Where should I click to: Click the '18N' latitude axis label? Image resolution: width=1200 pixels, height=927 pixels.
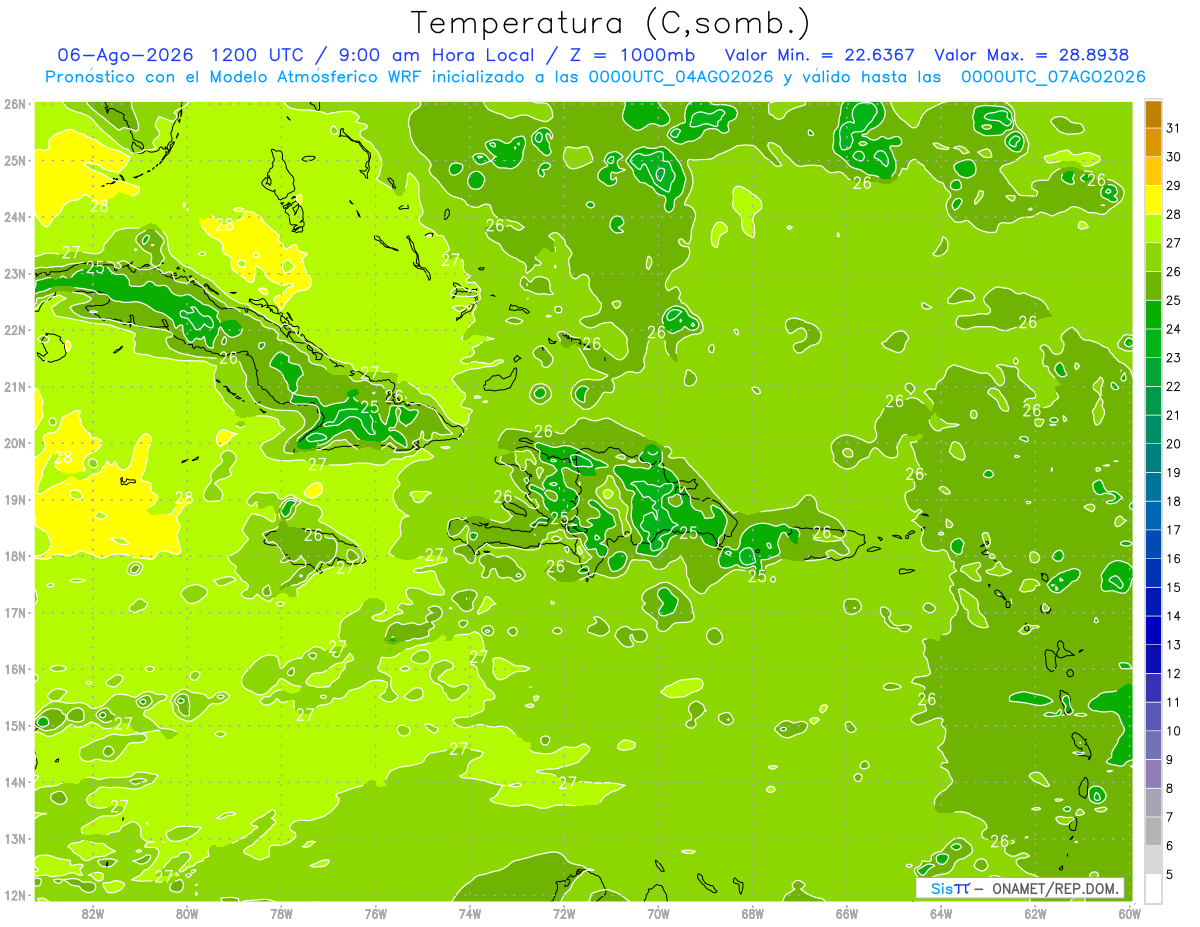click(14, 556)
